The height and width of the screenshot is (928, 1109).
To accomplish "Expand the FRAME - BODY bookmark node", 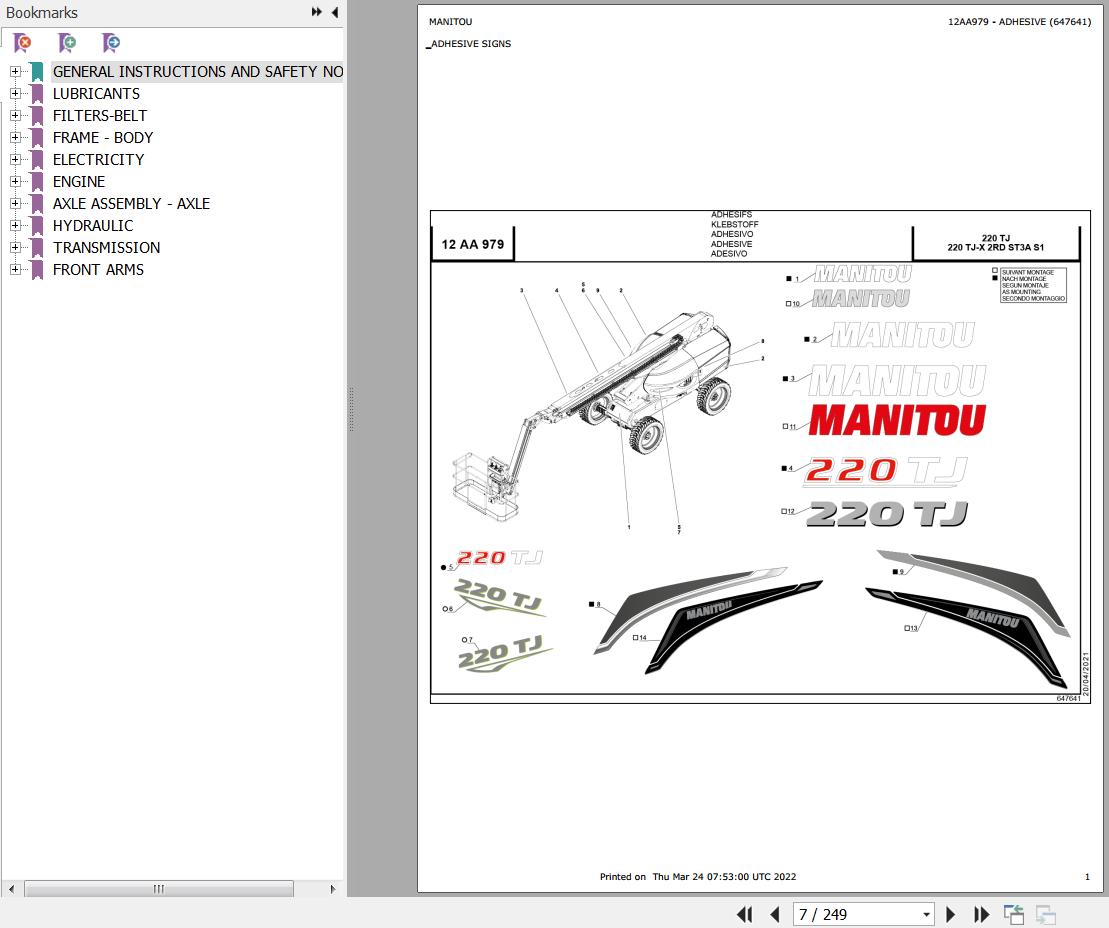I will point(15,137).
